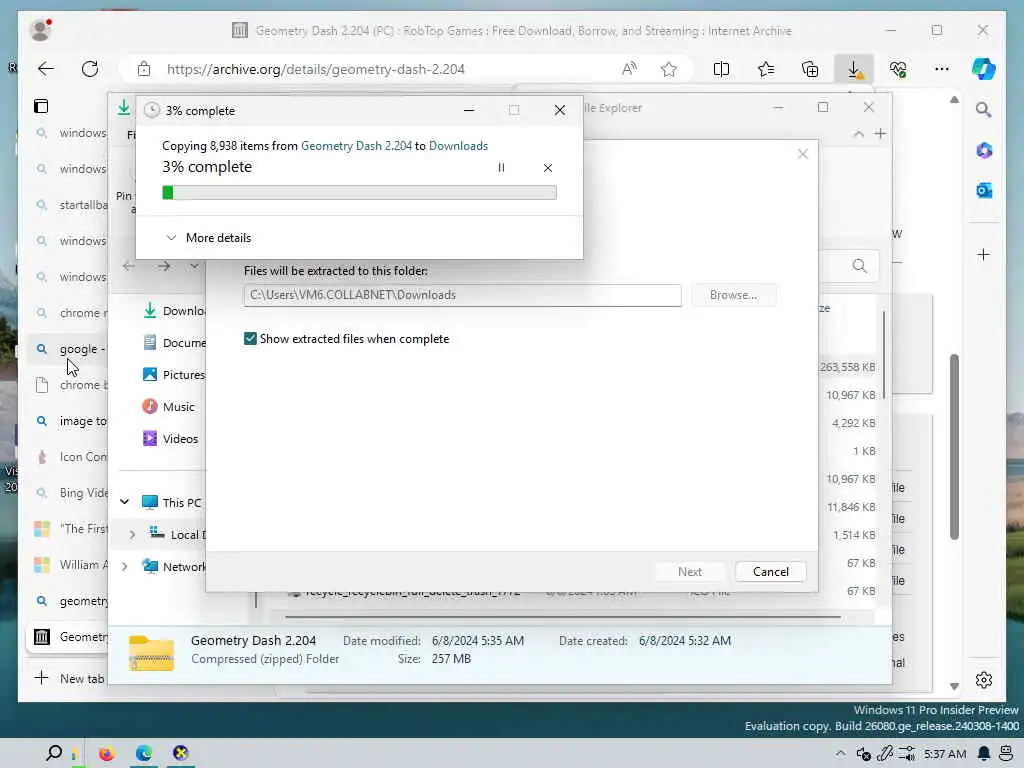Add a sidebar app with plus icon

coord(984,254)
